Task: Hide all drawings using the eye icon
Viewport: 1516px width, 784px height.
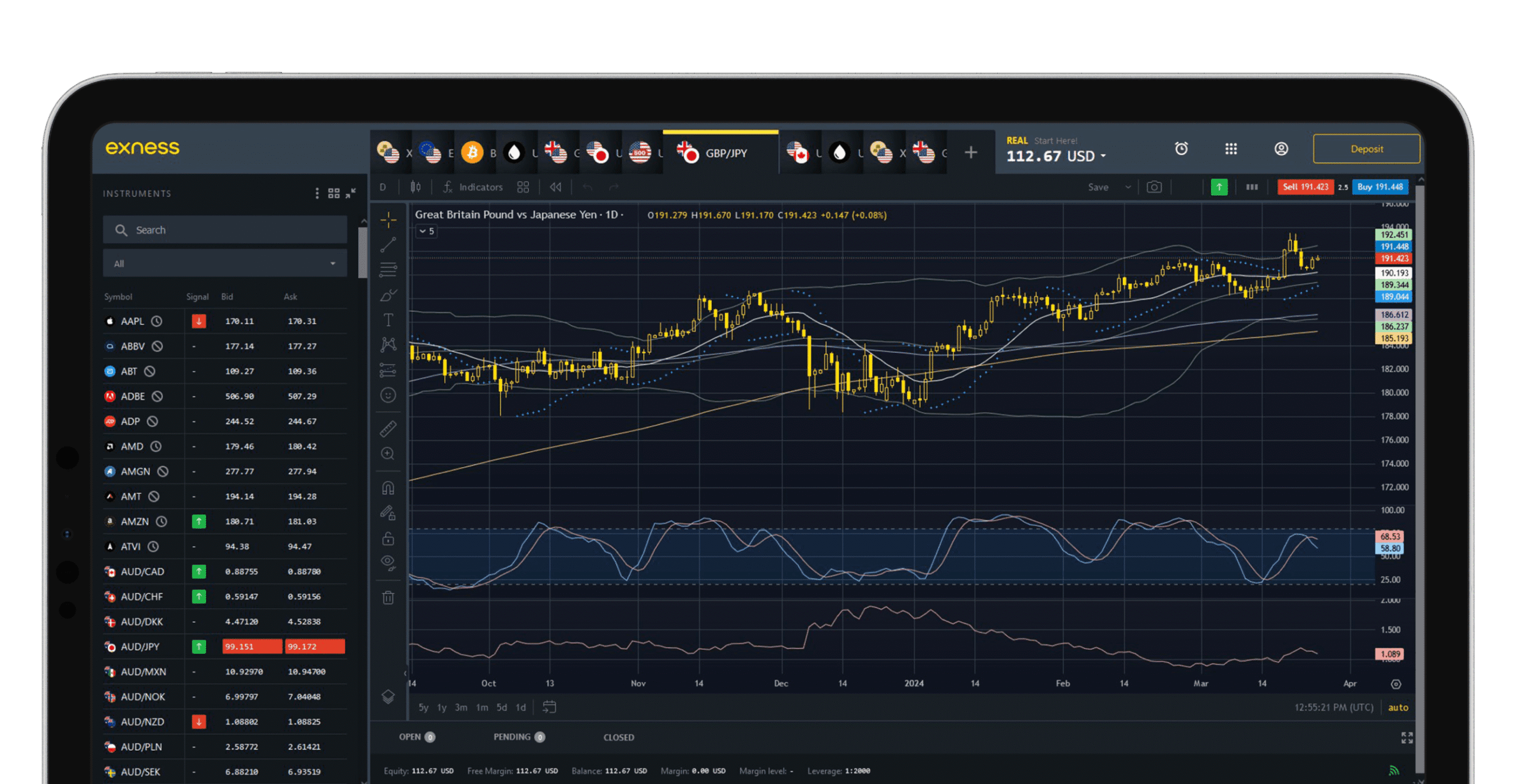Action: pyautogui.click(x=388, y=561)
